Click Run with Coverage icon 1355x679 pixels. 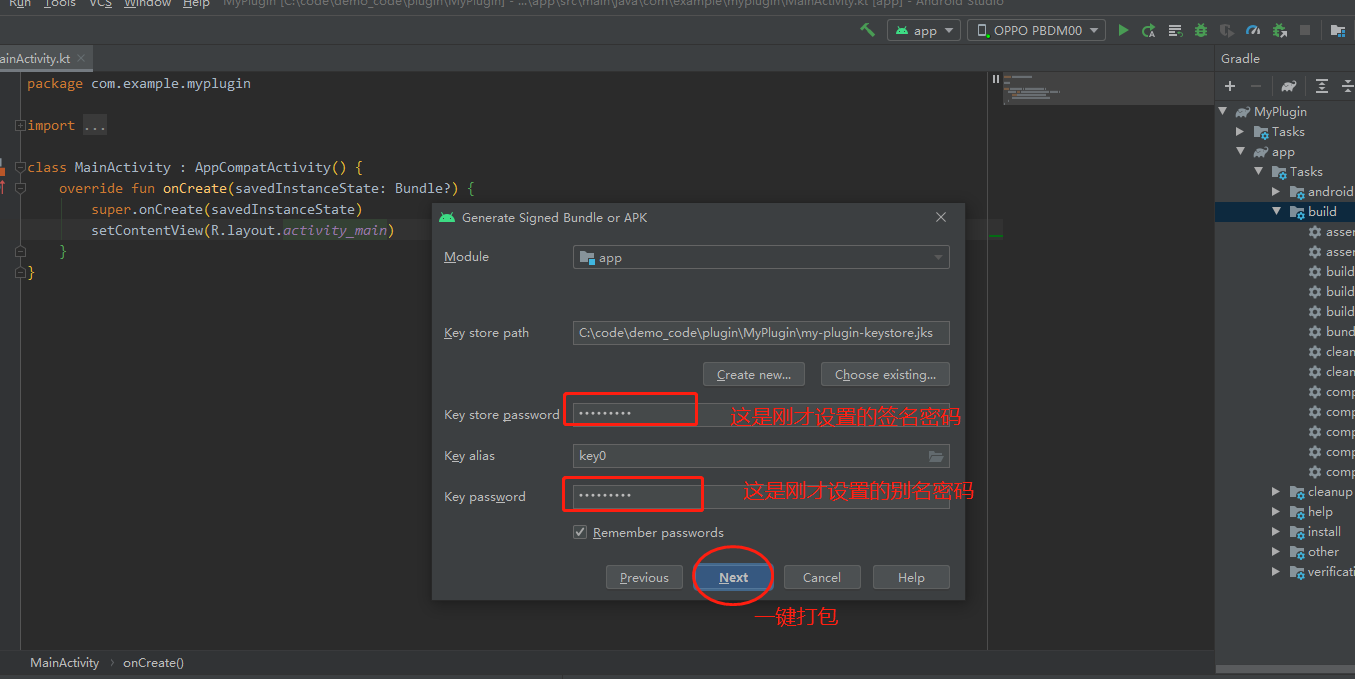[x=1227, y=30]
